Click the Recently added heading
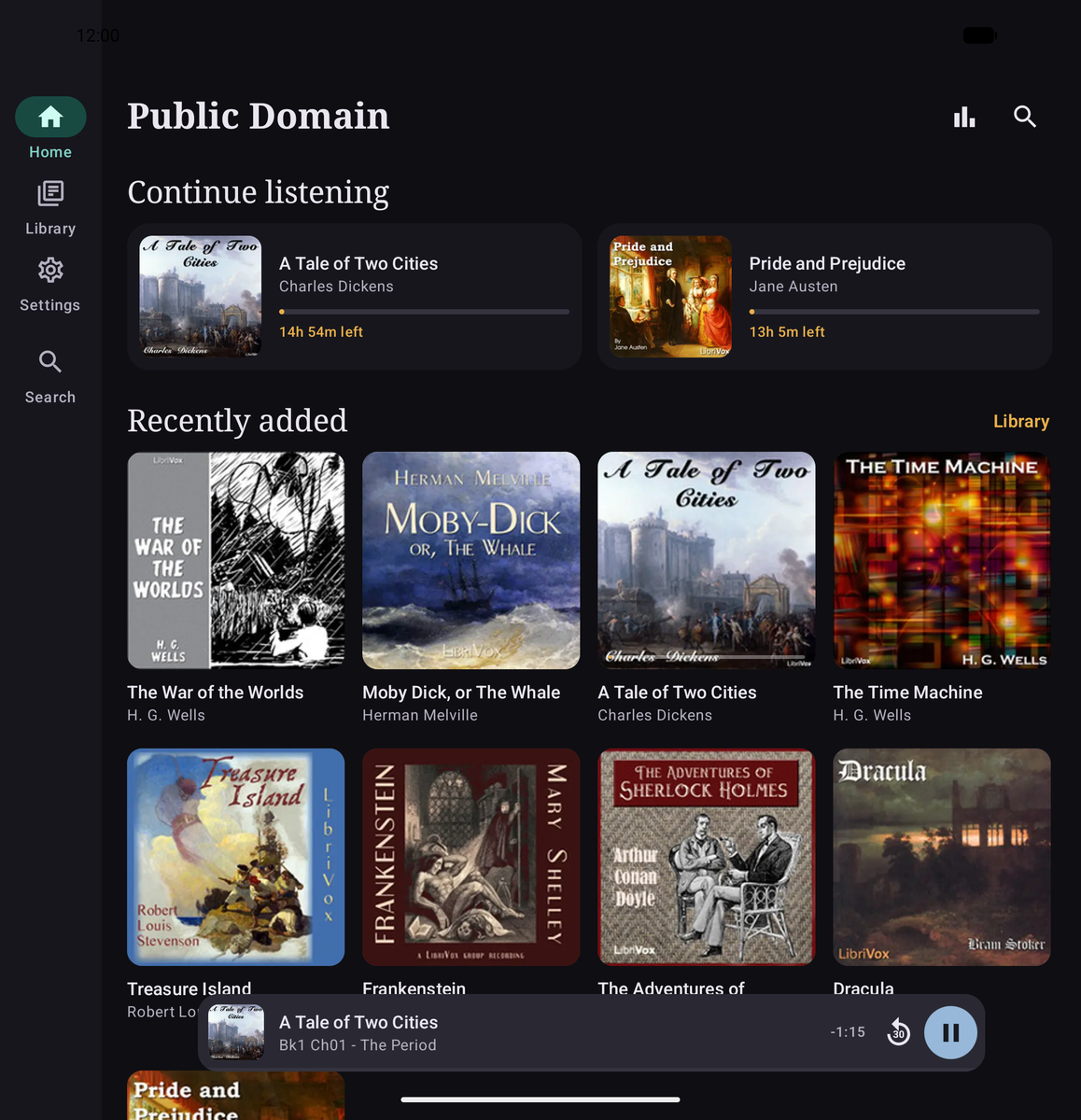The width and height of the screenshot is (1081, 1120). click(x=237, y=421)
